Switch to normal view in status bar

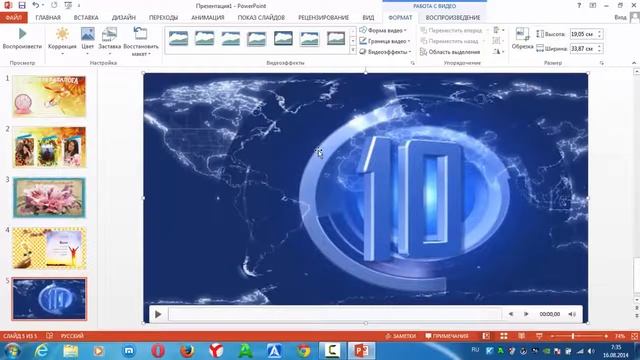tap(486, 336)
